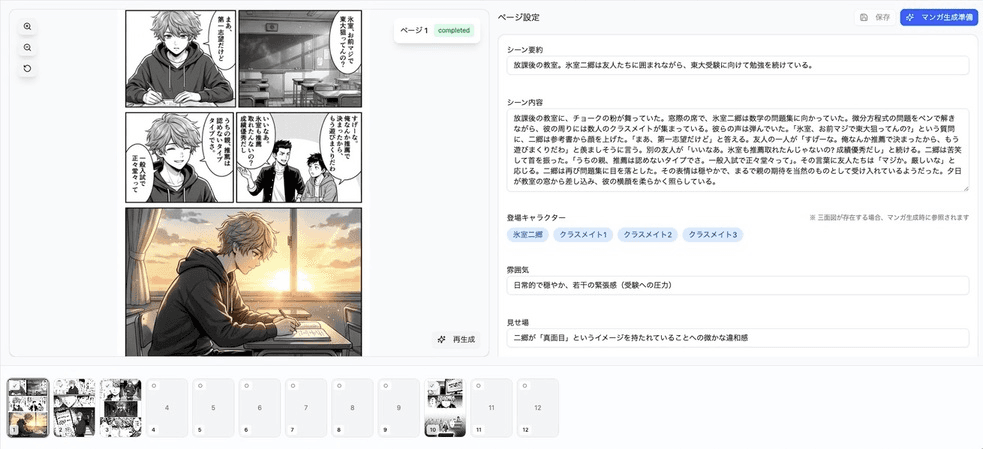Open page 1 thumbnail in the filmstrip
Screen dimensions: 983x449
coord(28,408)
